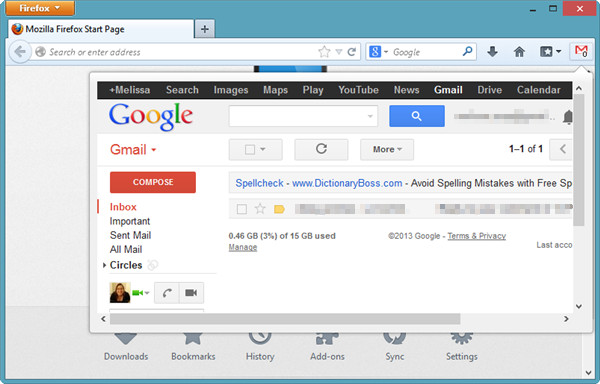Reload the page with the refresh icon
Image resolution: width=600 pixels, height=384 pixels.
point(351,52)
